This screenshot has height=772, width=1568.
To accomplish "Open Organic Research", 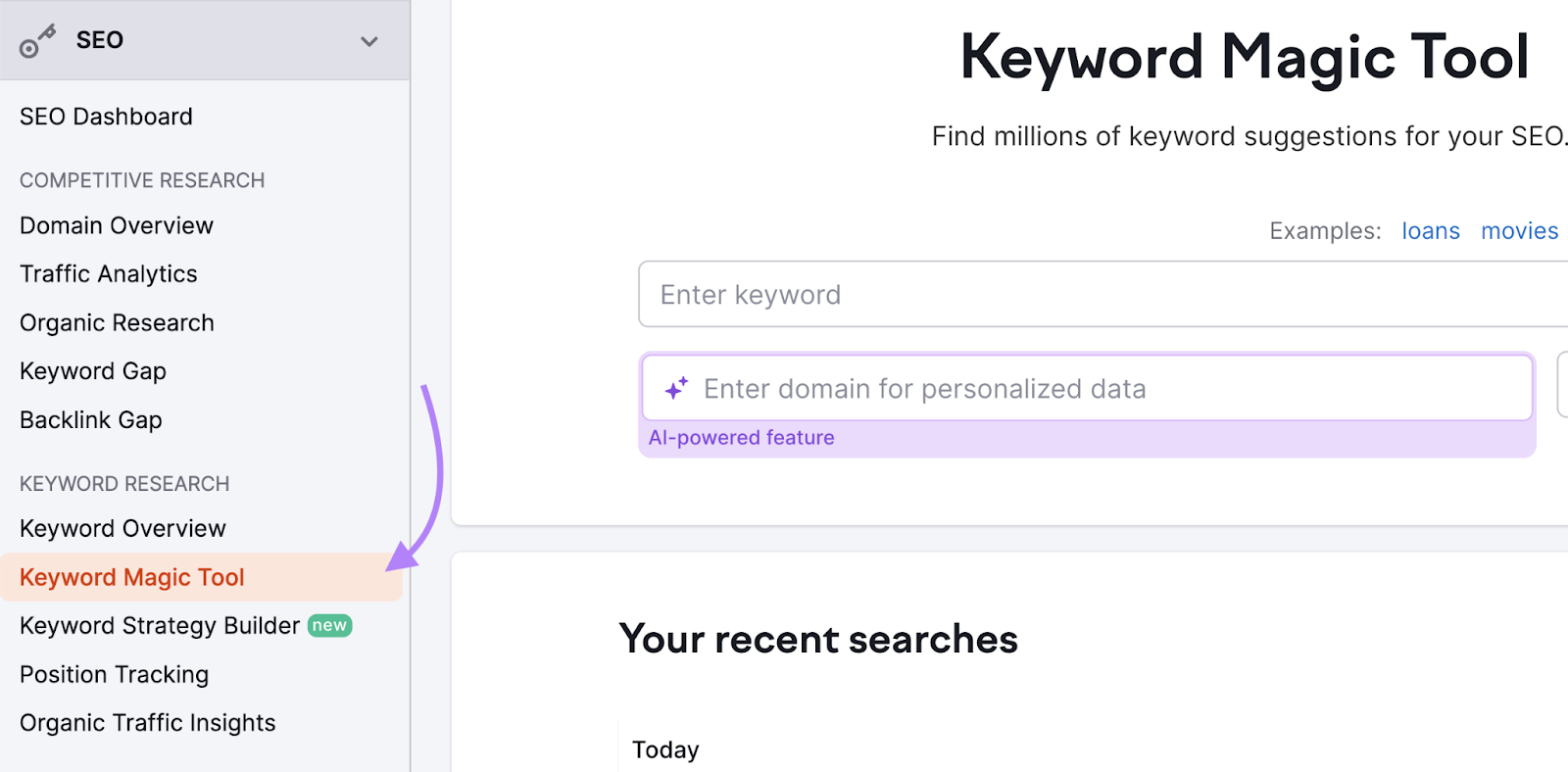I will click(116, 322).
